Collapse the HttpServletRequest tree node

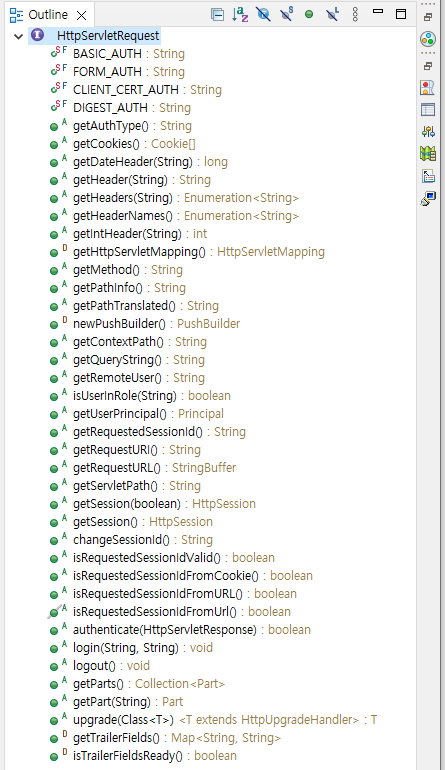[x=19, y=36]
